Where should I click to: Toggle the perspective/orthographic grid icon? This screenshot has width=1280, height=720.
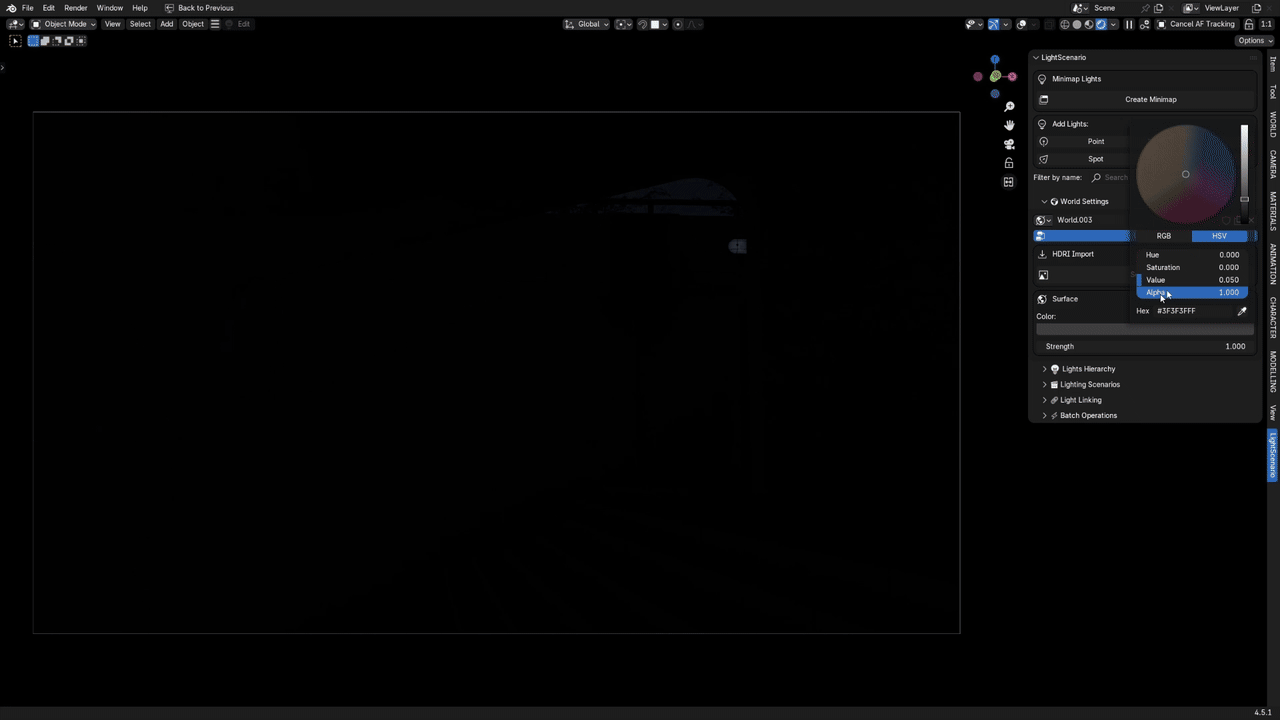[x=1009, y=182]
